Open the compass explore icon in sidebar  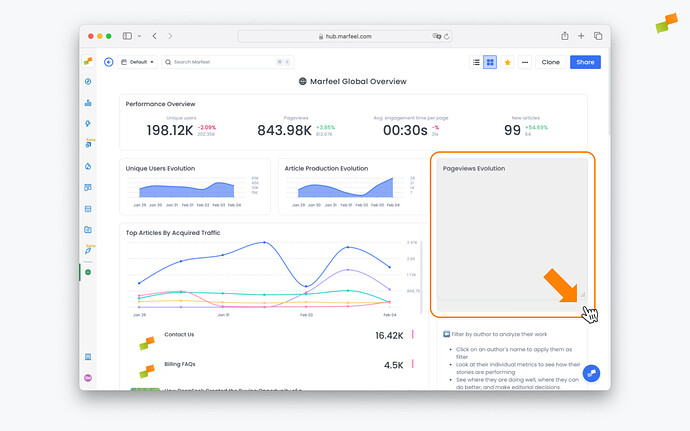[88, 81]
